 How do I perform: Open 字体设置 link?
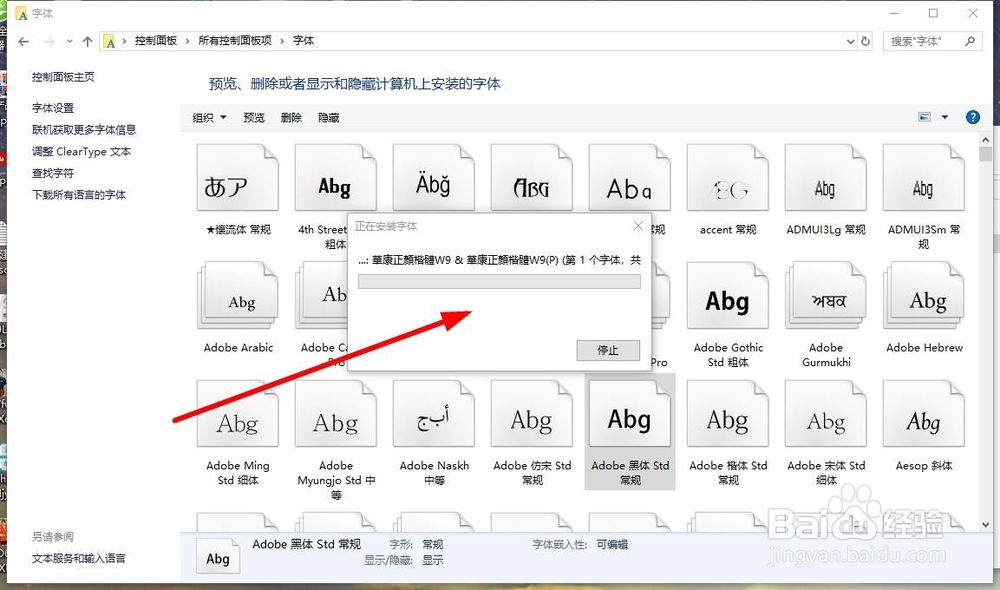(53, 108)
